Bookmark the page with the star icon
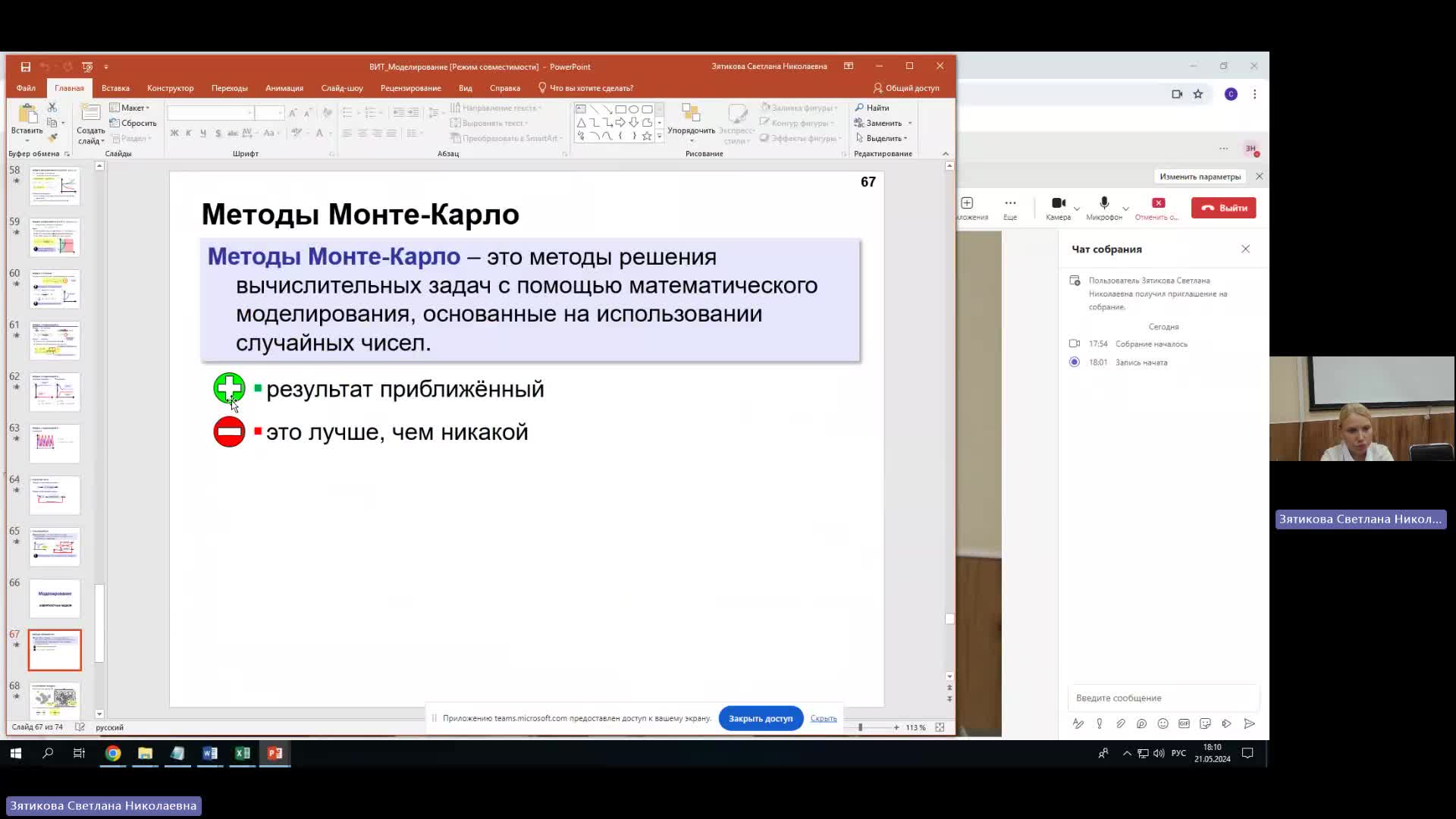1456x819 pixels. 1198,94
